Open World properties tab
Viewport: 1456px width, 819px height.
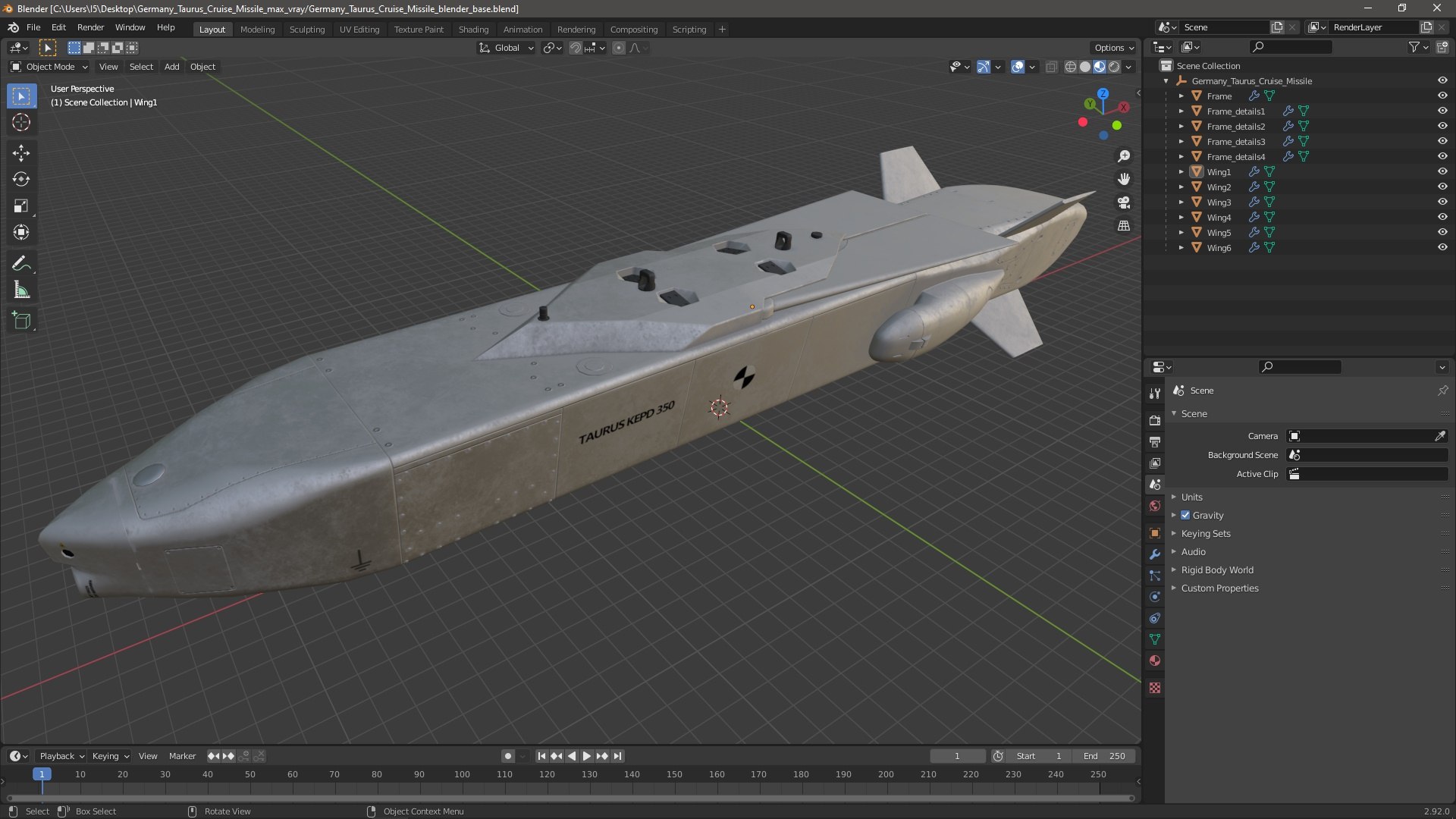click(x=1155, y=506)
